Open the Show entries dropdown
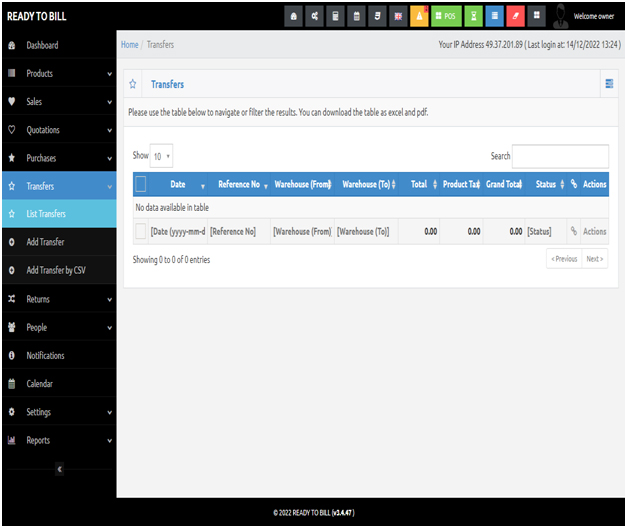Screen dimensions: 627x528 (x=161, y=156)
